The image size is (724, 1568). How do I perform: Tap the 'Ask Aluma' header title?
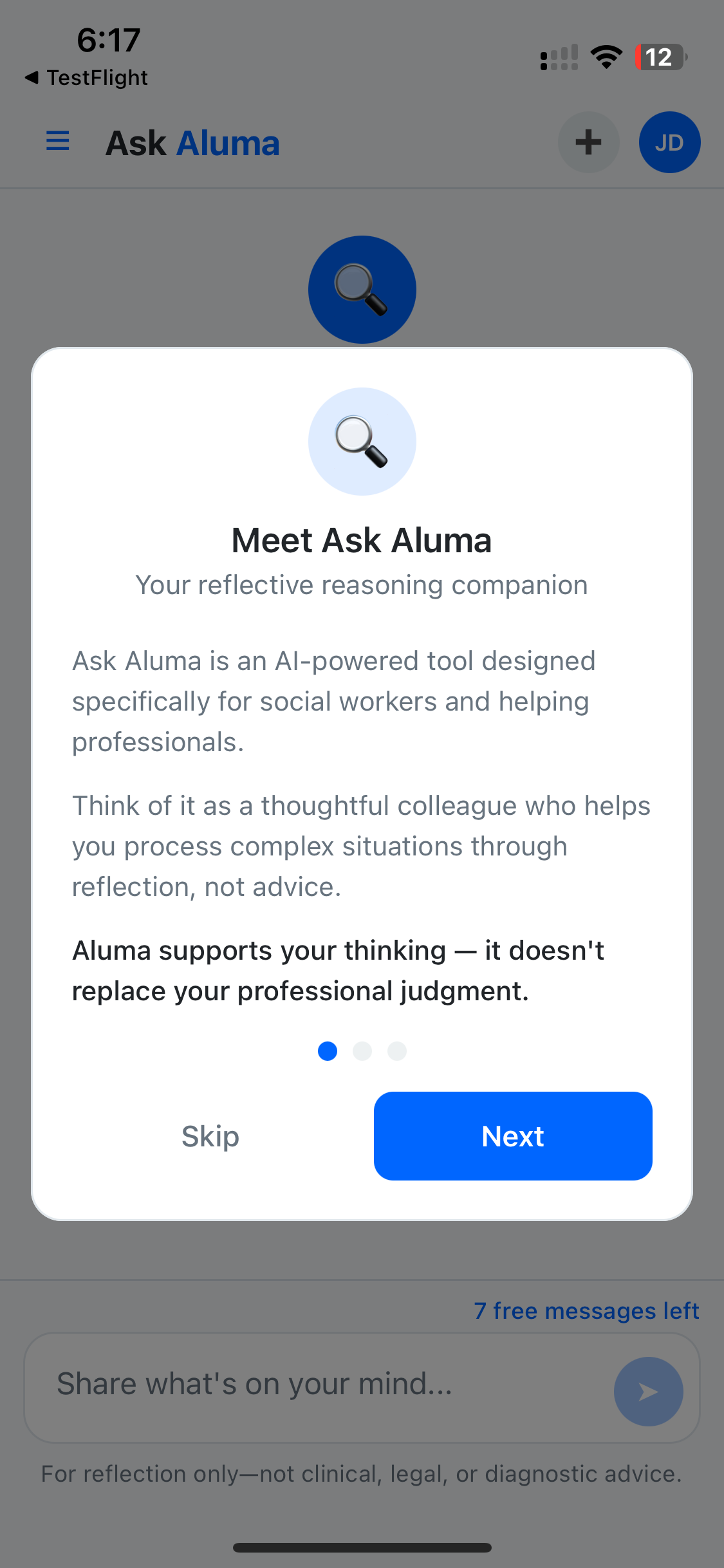click(x=192, y=143)
